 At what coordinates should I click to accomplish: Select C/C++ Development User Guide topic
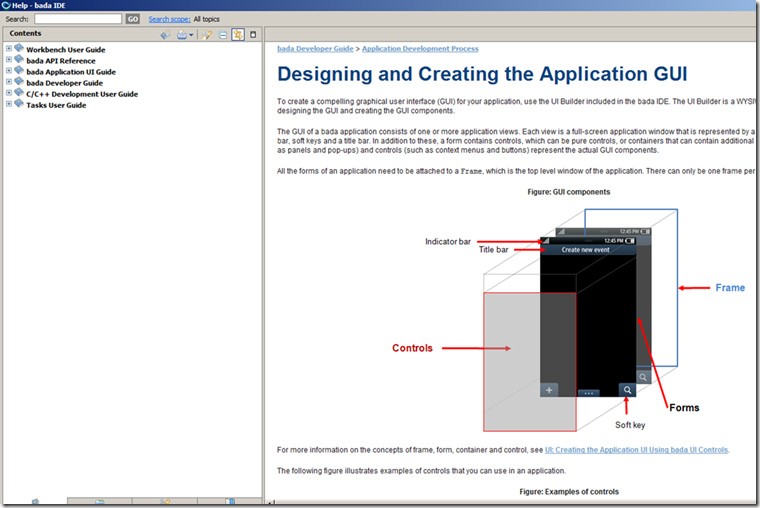[x=82, y=94]
